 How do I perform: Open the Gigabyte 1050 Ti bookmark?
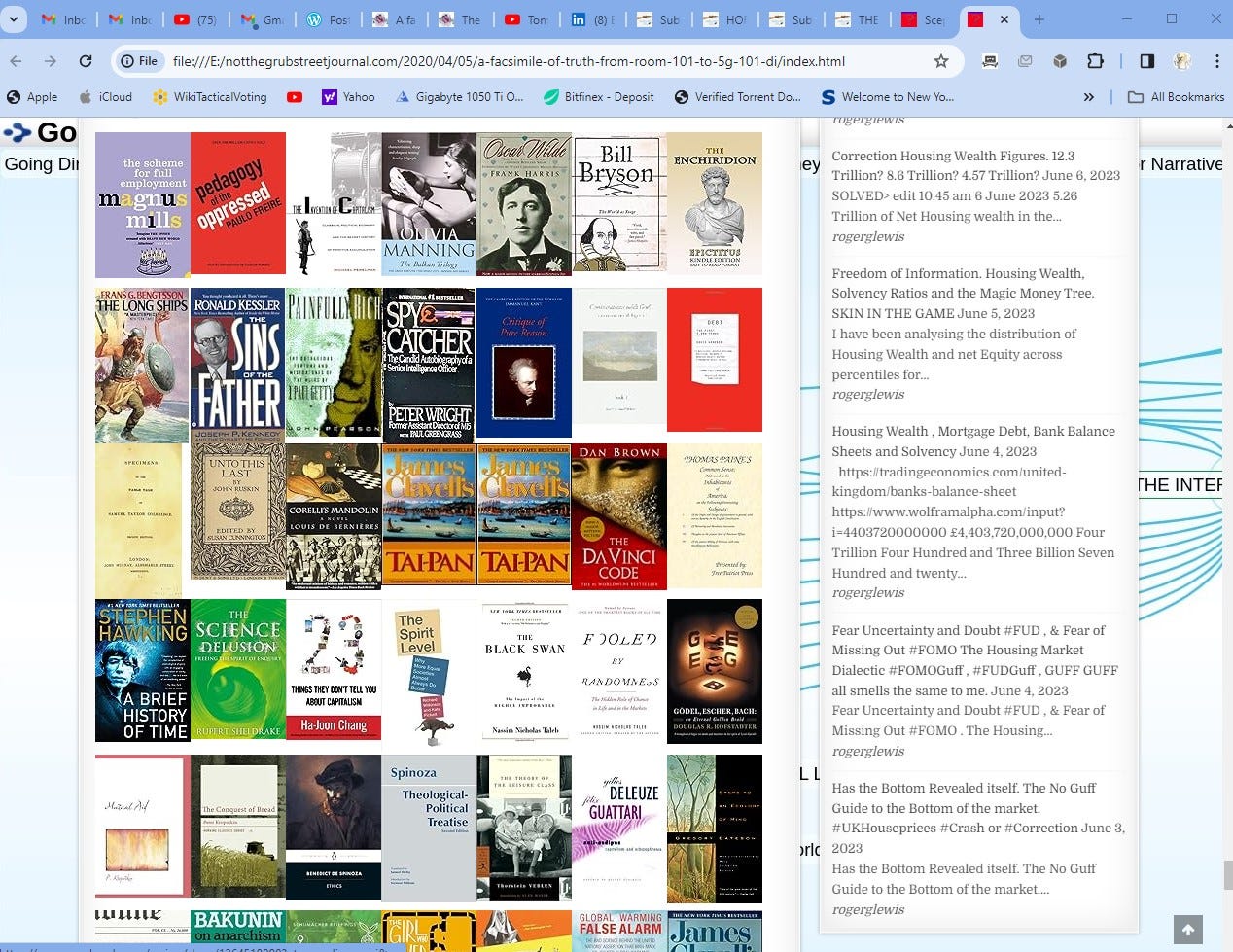pos(459,97)
